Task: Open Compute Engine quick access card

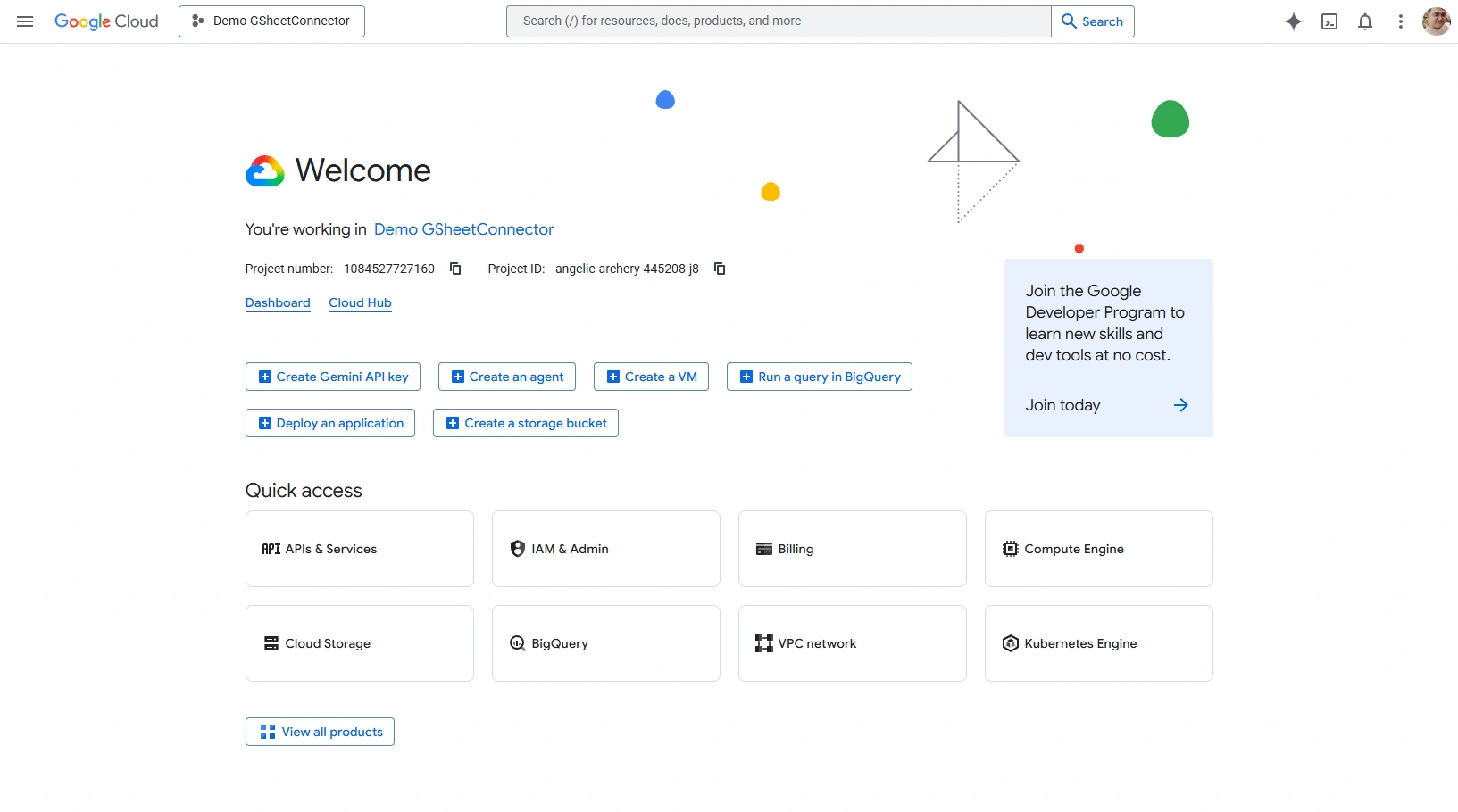Action: (1099, 549)
